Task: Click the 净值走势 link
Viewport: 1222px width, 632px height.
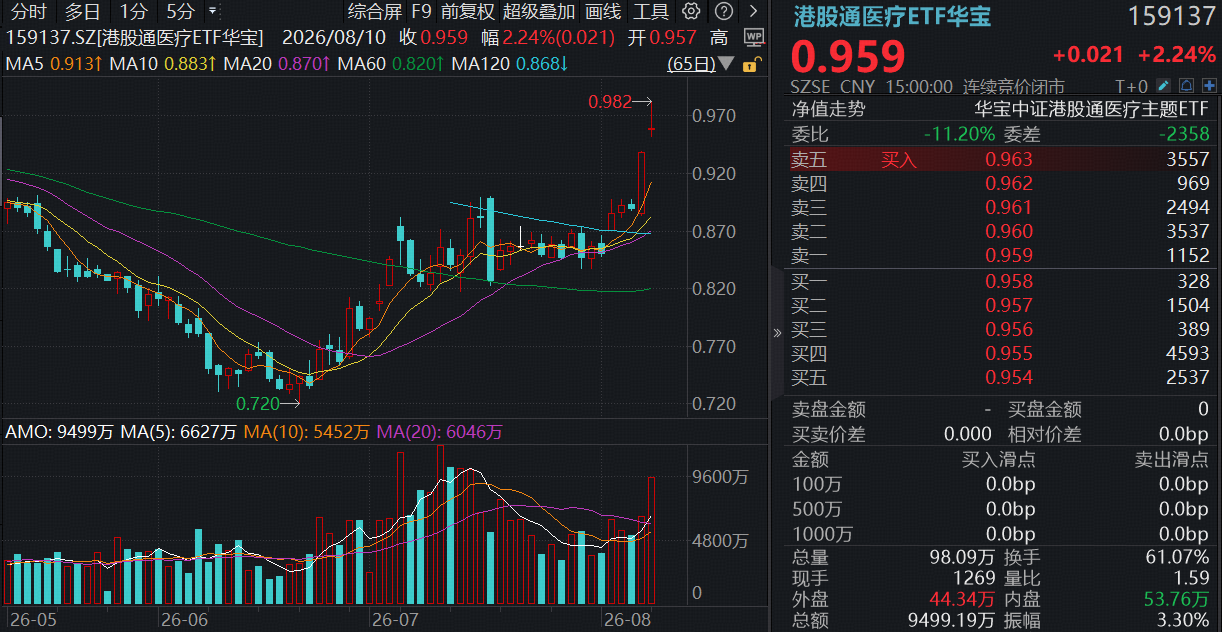Action: tap(829, 110)
